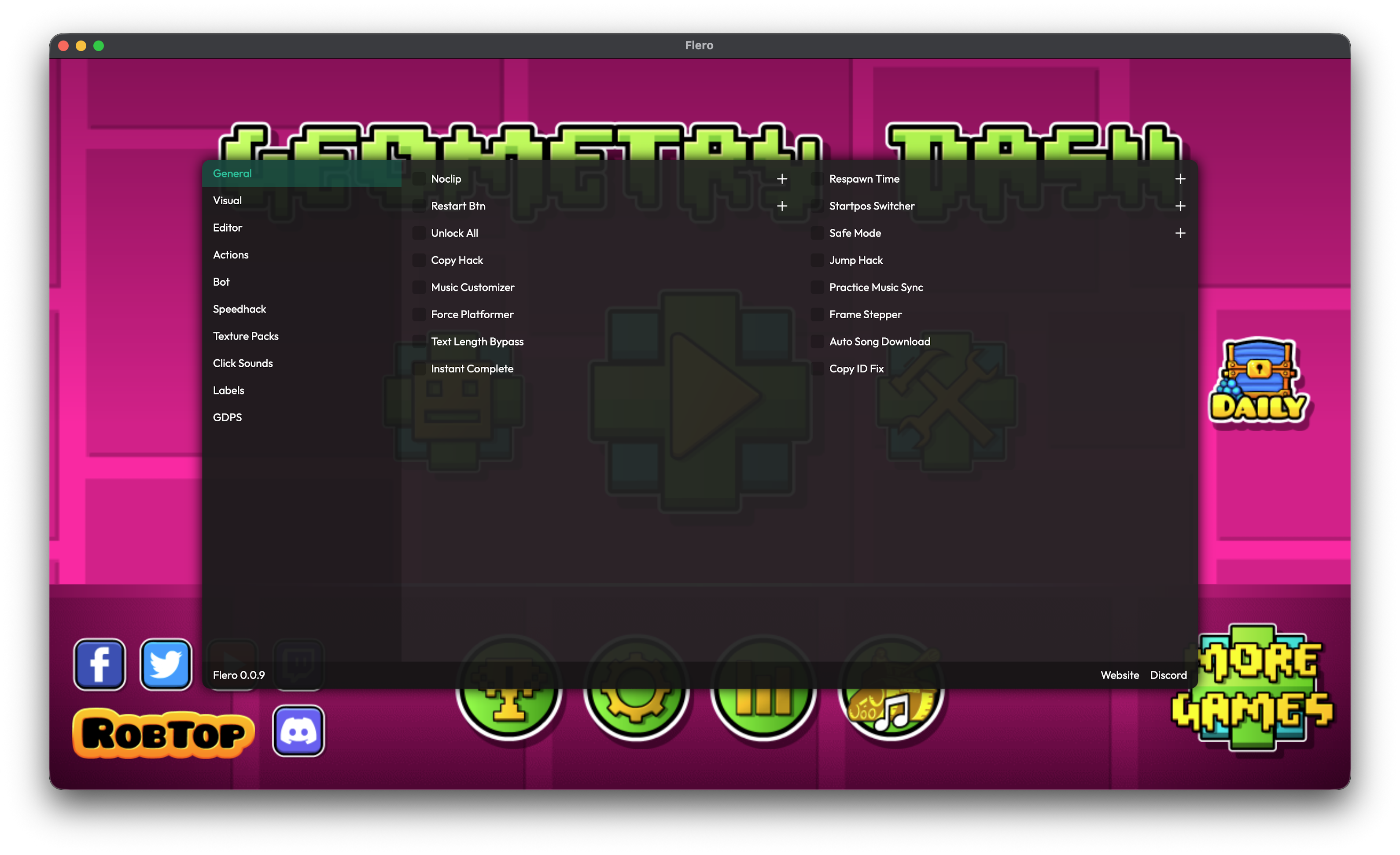Click the RobTop logo

point(164,733)
